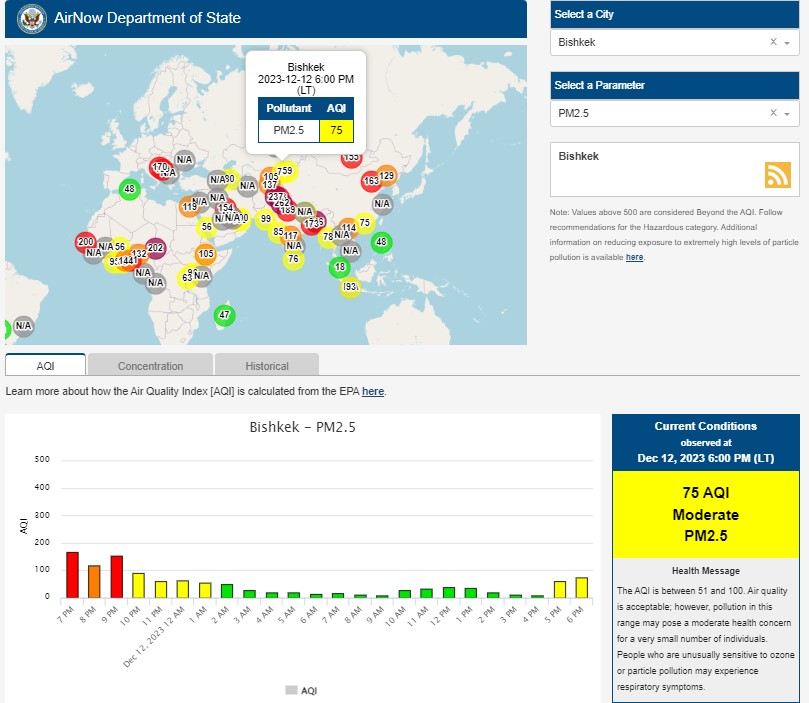Open the EPA AQI calculation 'here' link
The width and height of the screenshot is (809, 703).
coord(373,391)
